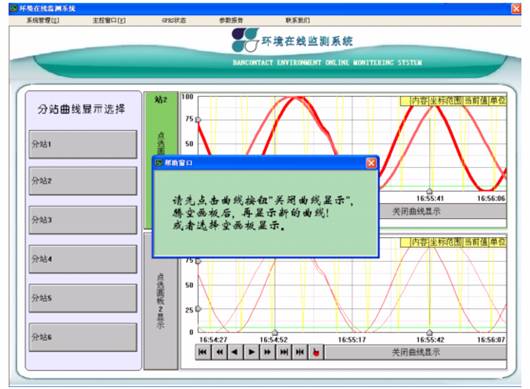Click the fast rewind double-arrow button
This screenshot has width=530, height=389.
pos(219,352)
